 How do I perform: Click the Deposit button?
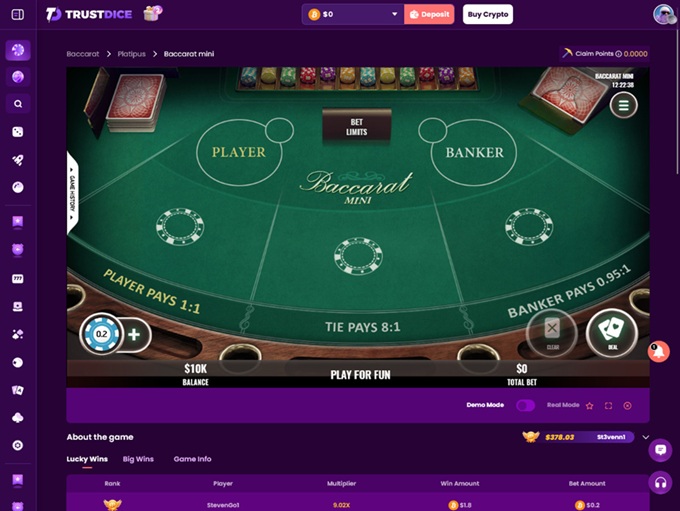(x=429, y=14)
